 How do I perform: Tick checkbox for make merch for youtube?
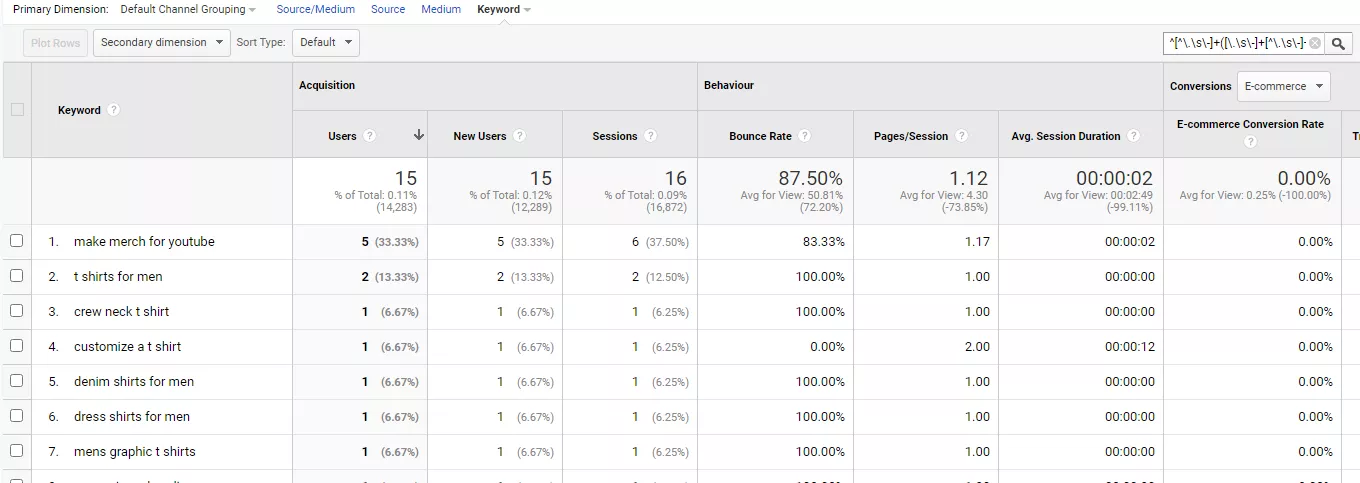(x=16, y=241)
